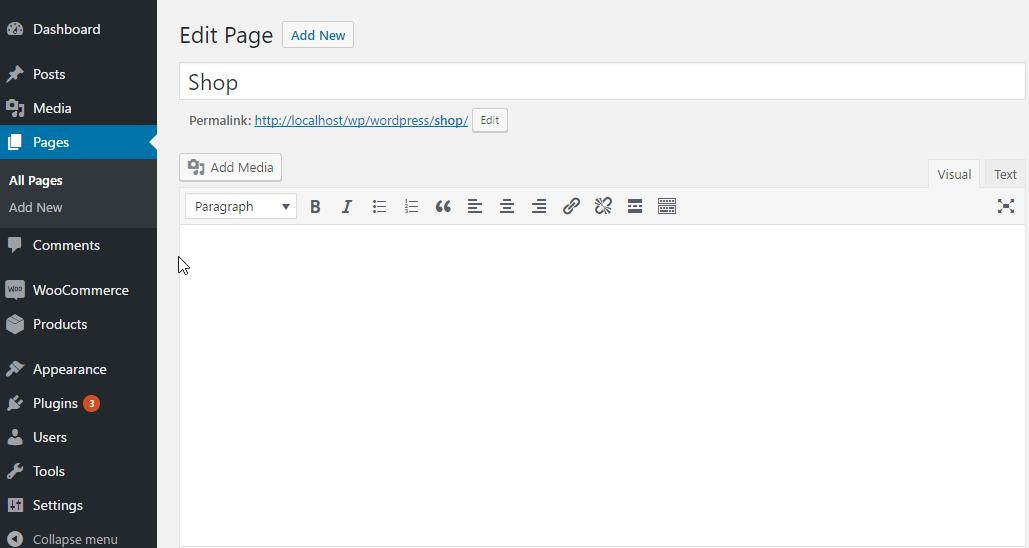Open the Media menu label
Image resolution: width=1029 pixels, height=548 pixels.
[52, 108]
